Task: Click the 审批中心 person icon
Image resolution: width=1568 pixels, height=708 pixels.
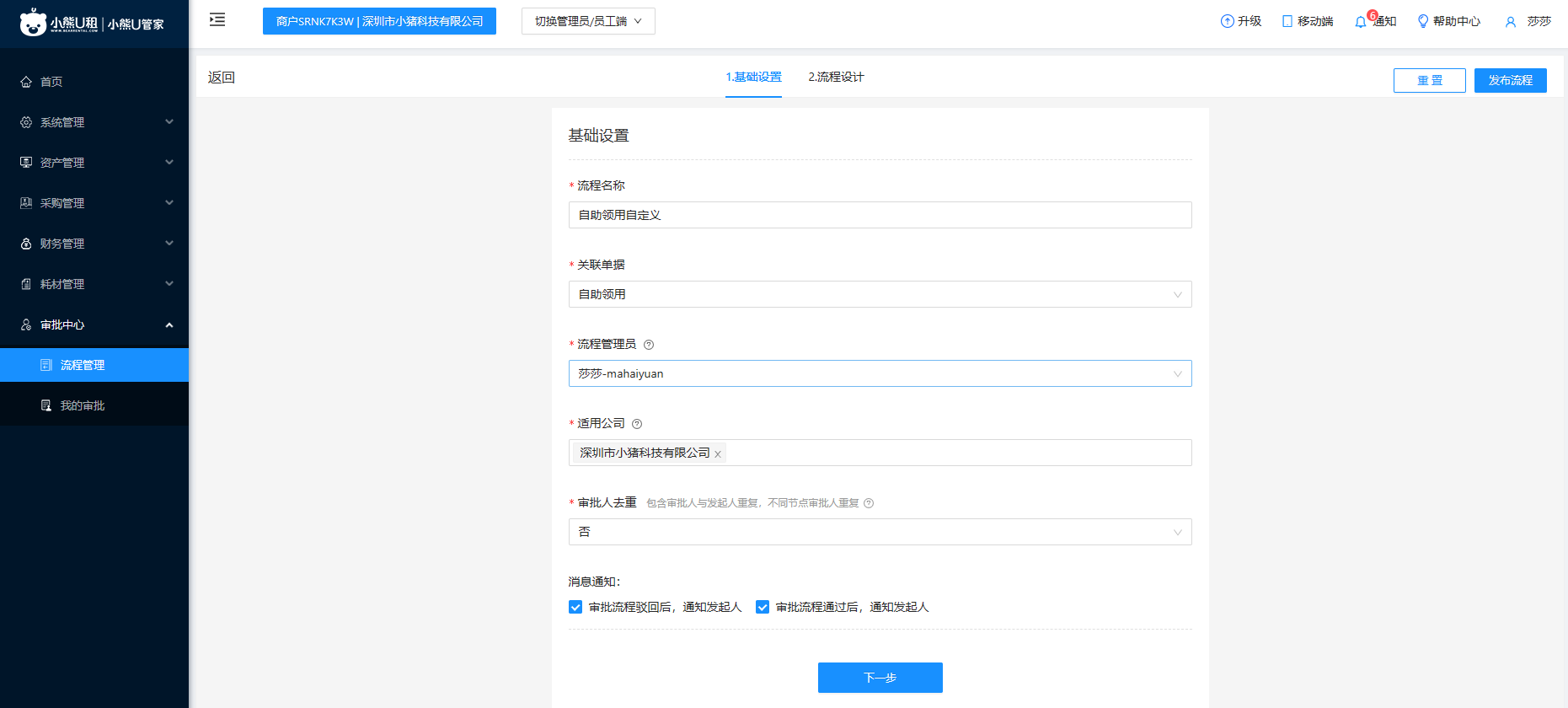Action: coord(26,324)
